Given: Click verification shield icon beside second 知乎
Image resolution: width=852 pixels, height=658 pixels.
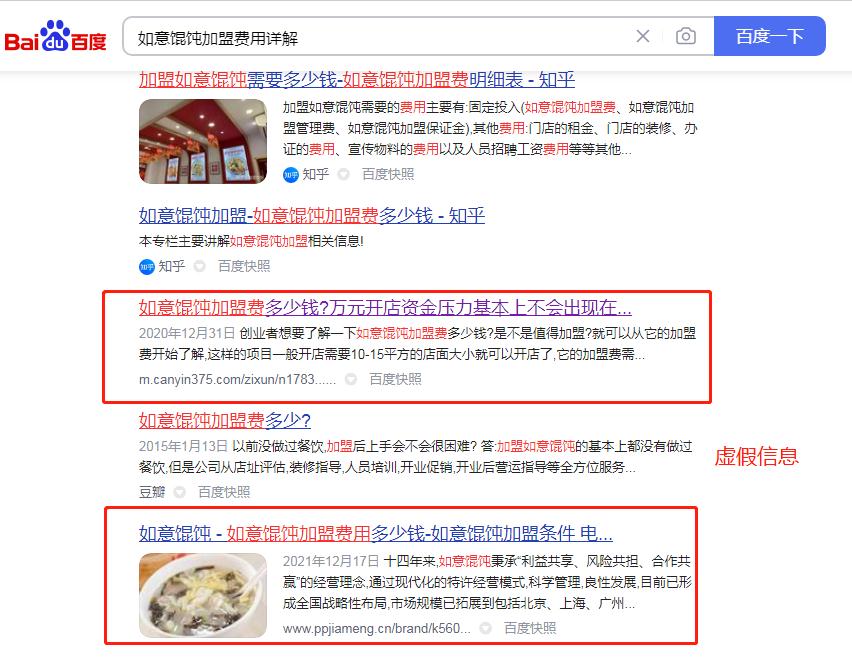Looking at the screenshot, I should click(199, 266).
